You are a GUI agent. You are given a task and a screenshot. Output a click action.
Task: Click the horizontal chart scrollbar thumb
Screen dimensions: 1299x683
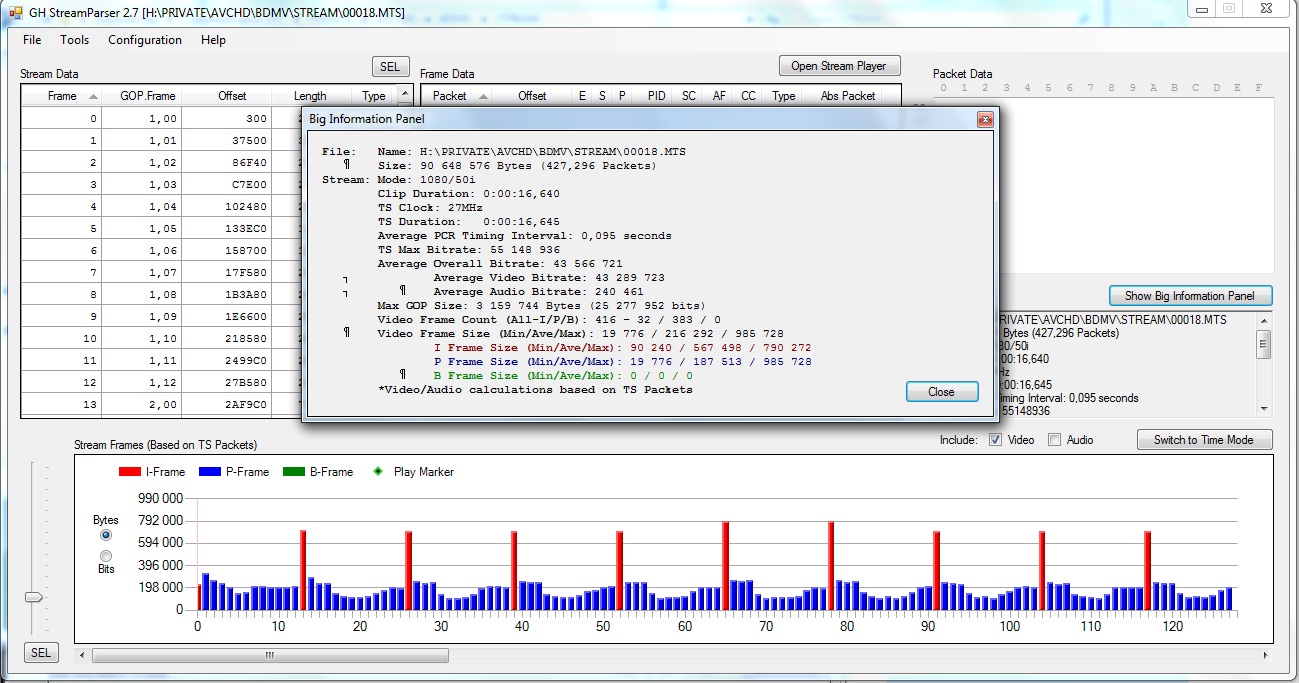click(x=270, y=656)
